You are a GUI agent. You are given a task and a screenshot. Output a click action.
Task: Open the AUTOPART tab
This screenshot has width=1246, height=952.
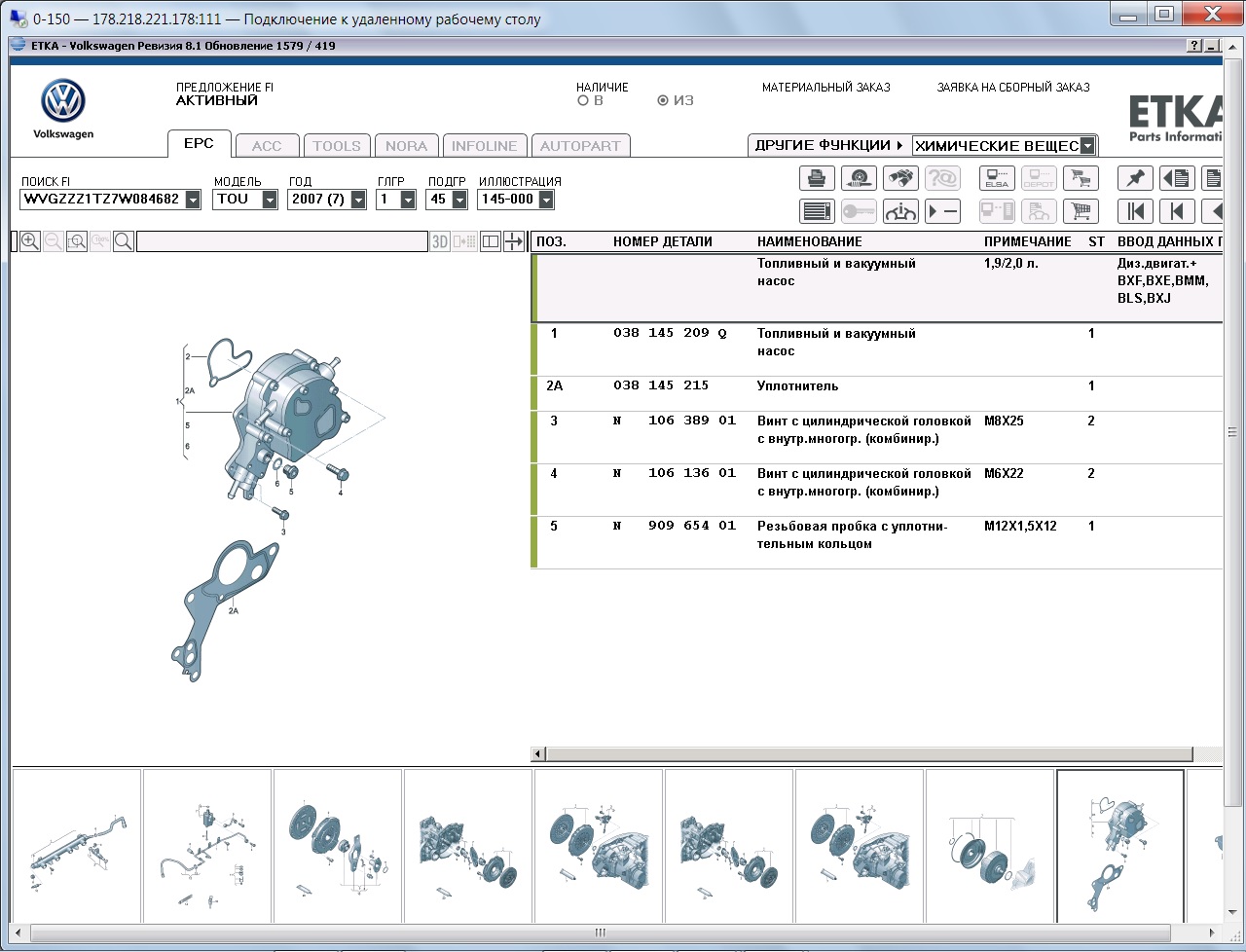[580, 146]
